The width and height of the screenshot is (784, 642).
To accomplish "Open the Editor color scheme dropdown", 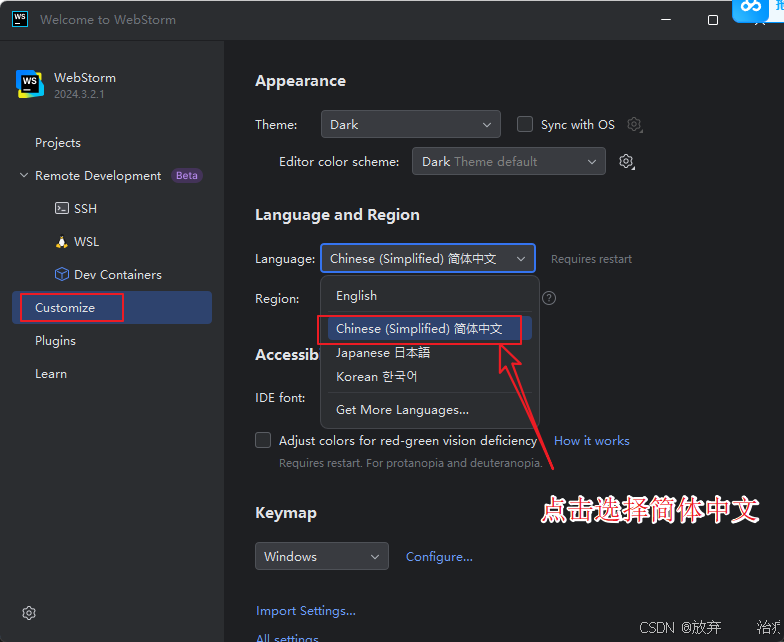I will pos(508,161).
